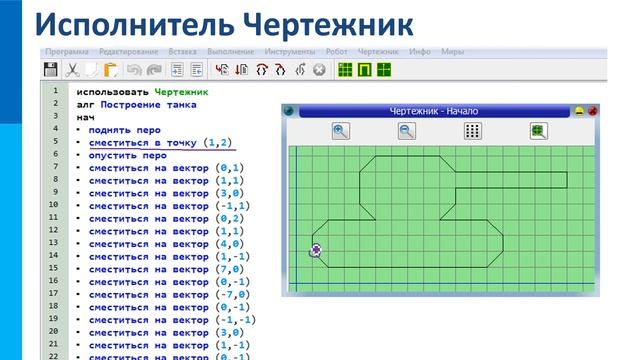Click line number 1 in the gutter
This screenshot has height=360, width=640.
click(x=55, y=90)
